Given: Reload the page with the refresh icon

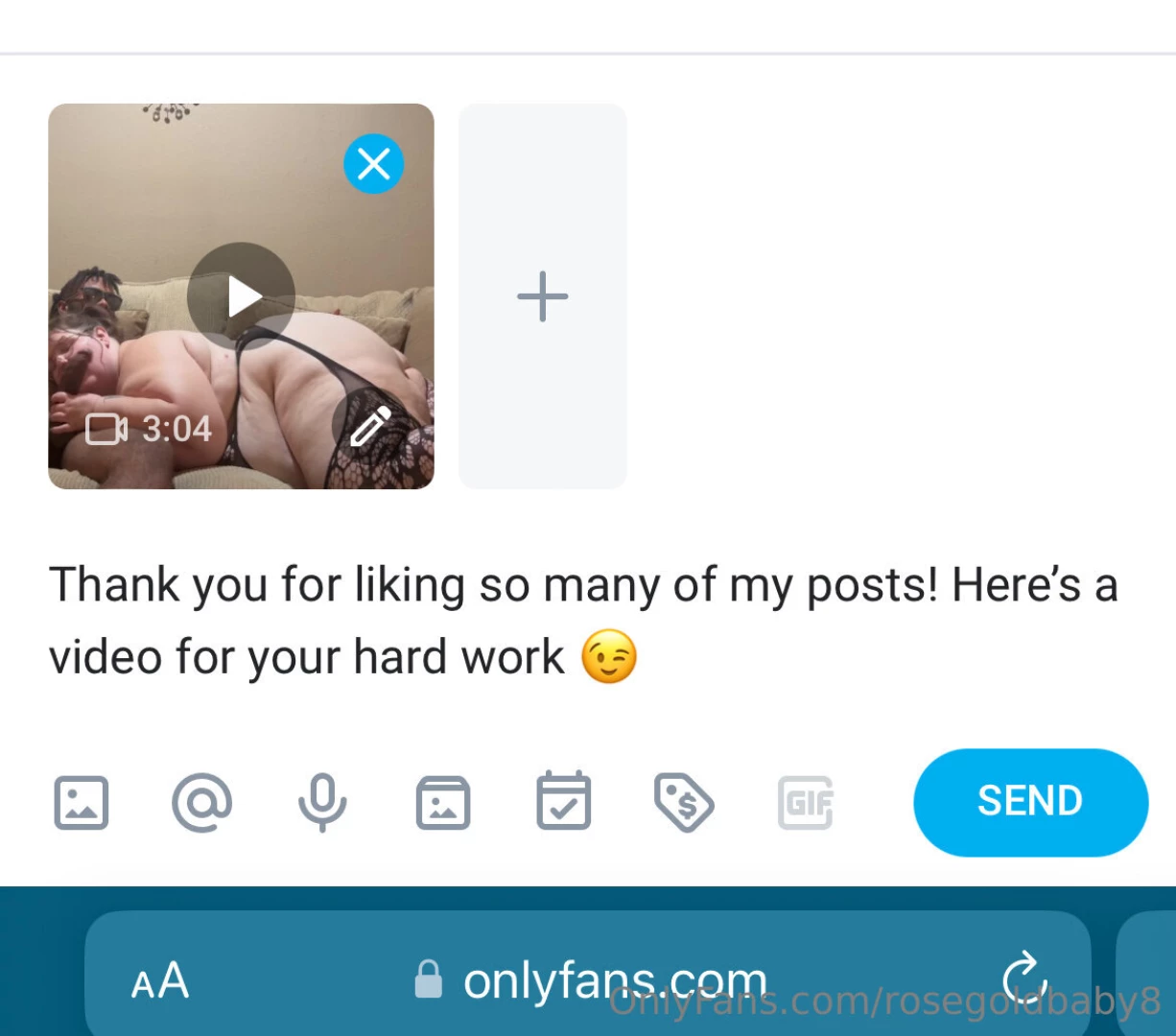Looking at the screenshot, I should (x=1023, y=979).
